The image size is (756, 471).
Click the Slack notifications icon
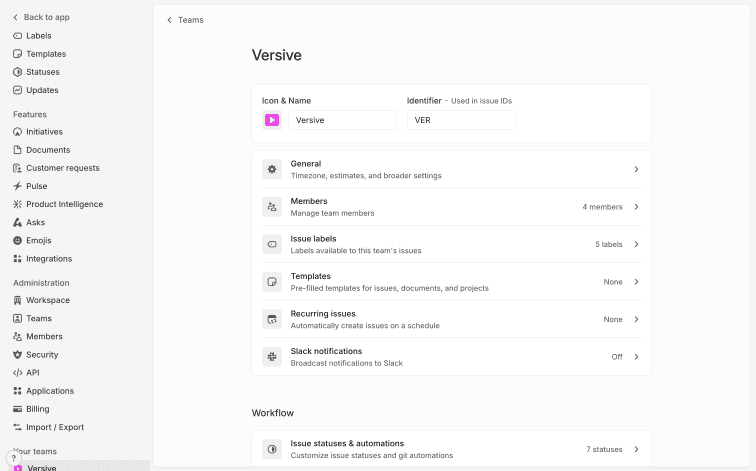tap(272, 357)
